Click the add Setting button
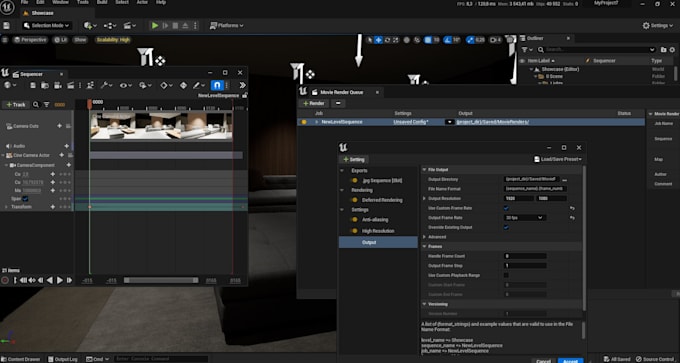Viewport: 680px width, 363px height. pos(354,160)
